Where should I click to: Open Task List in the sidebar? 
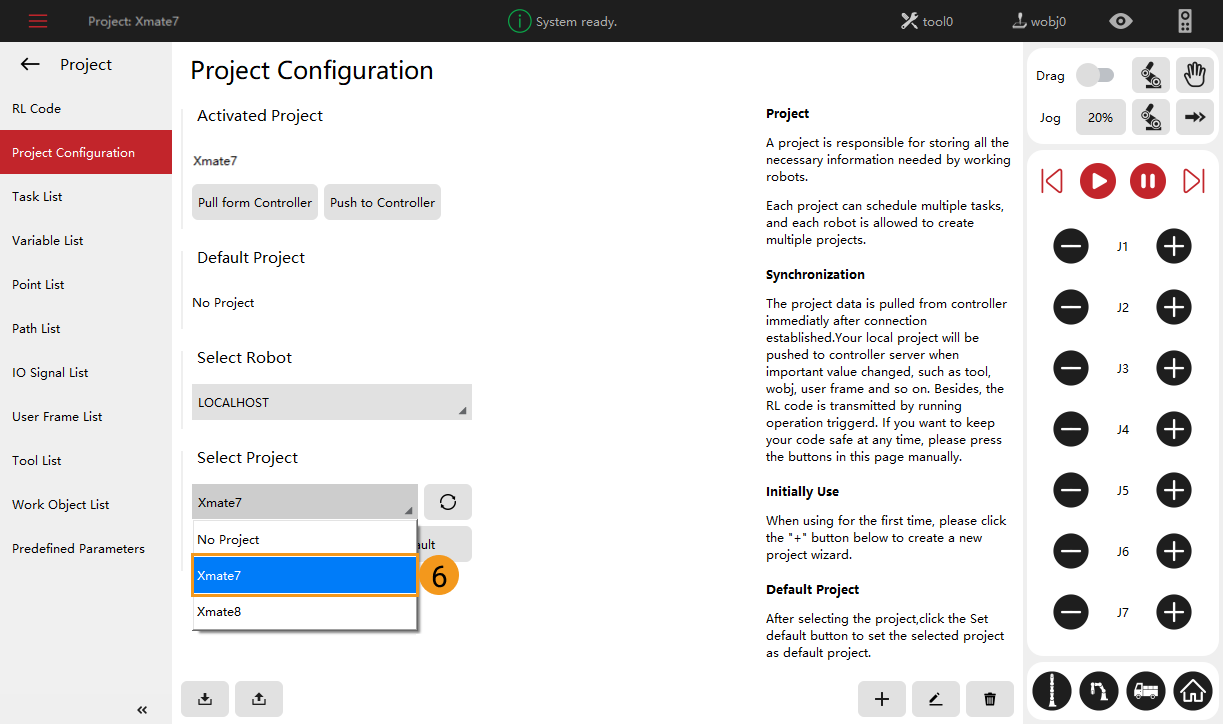[x=37, y=197]
